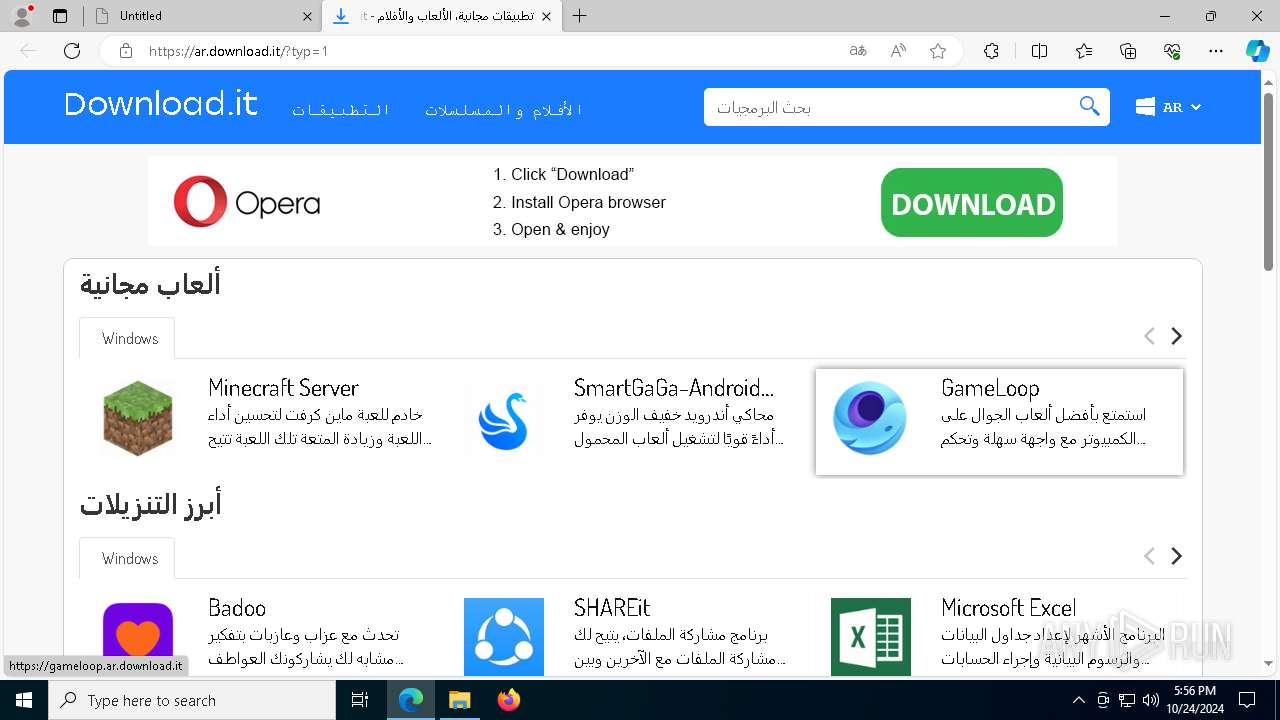Open the الأفلام والمسلسلات navigation menu
1280x720 pixels.
pyautogui.click(x=504, y=109)
